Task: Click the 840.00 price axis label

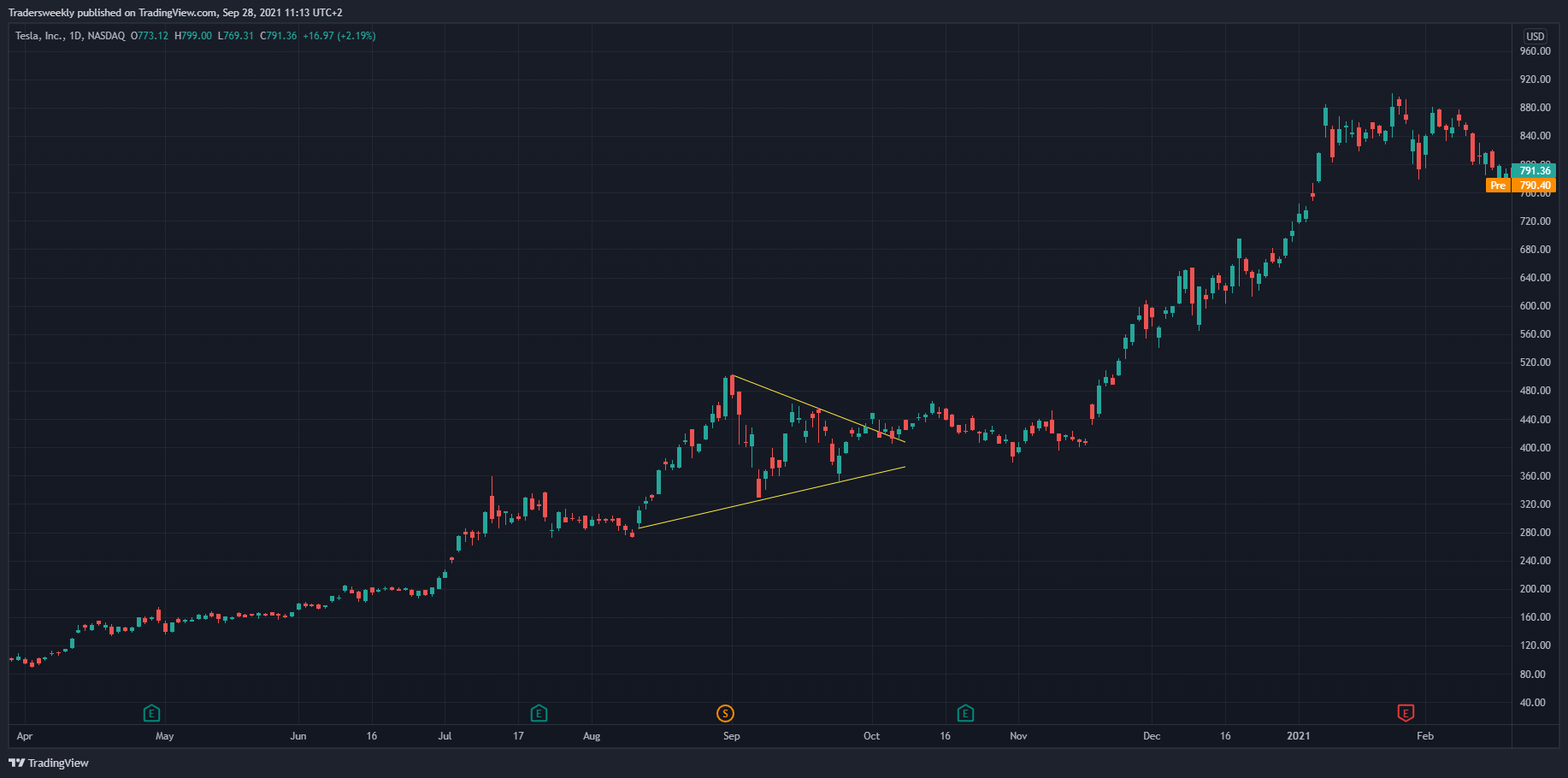Action: point(1535,136)
